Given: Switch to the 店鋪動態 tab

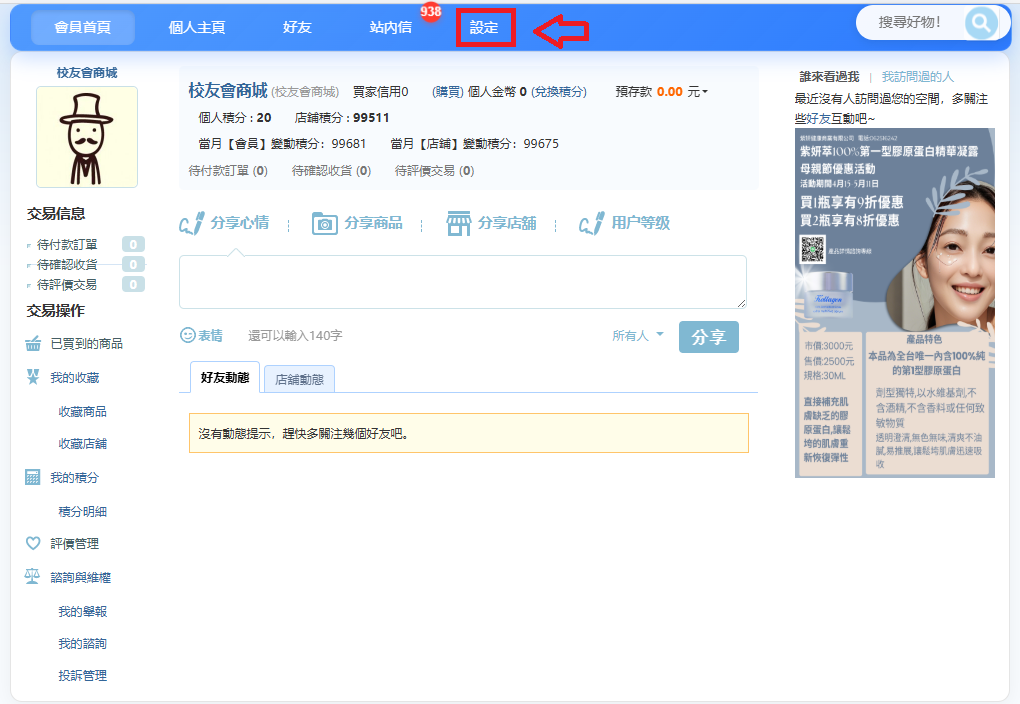Looking at the screenshot, I should pyautogui.click(x=299, y=379).
